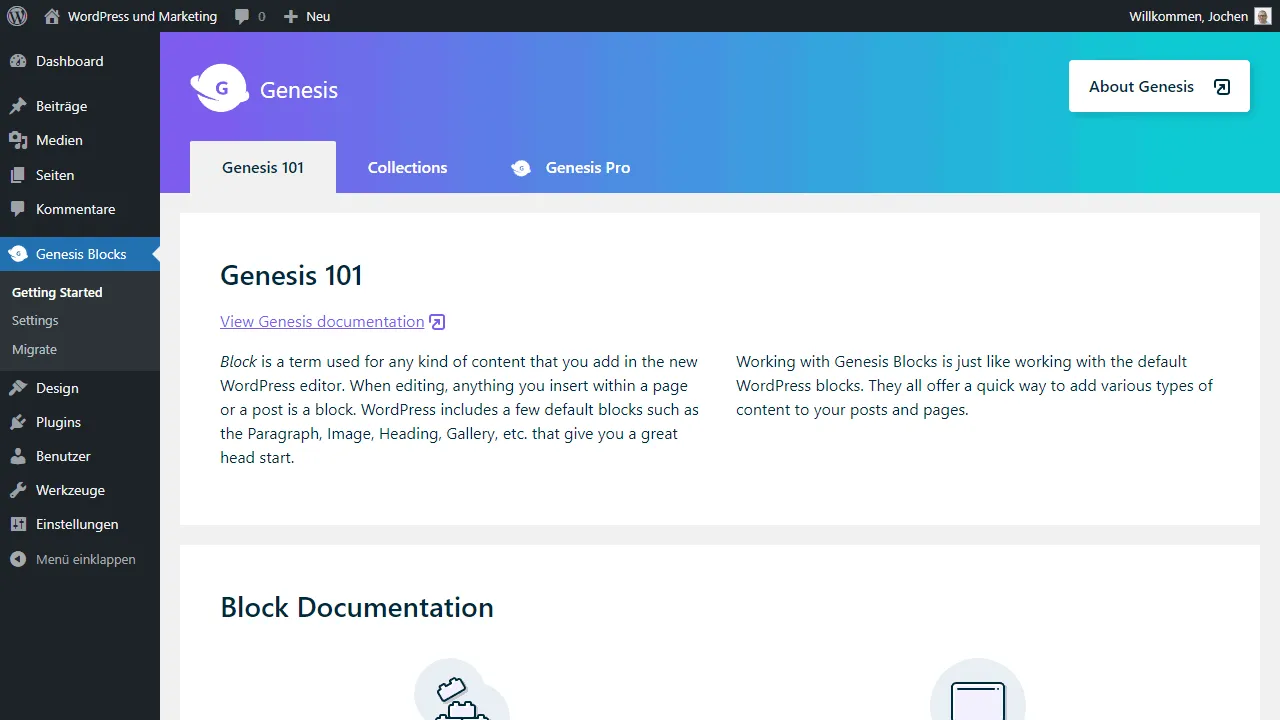Viewport: 1280px width, 720px height.
Task: Open the Genesis 101 tab
Action: [x=263, y=167]
